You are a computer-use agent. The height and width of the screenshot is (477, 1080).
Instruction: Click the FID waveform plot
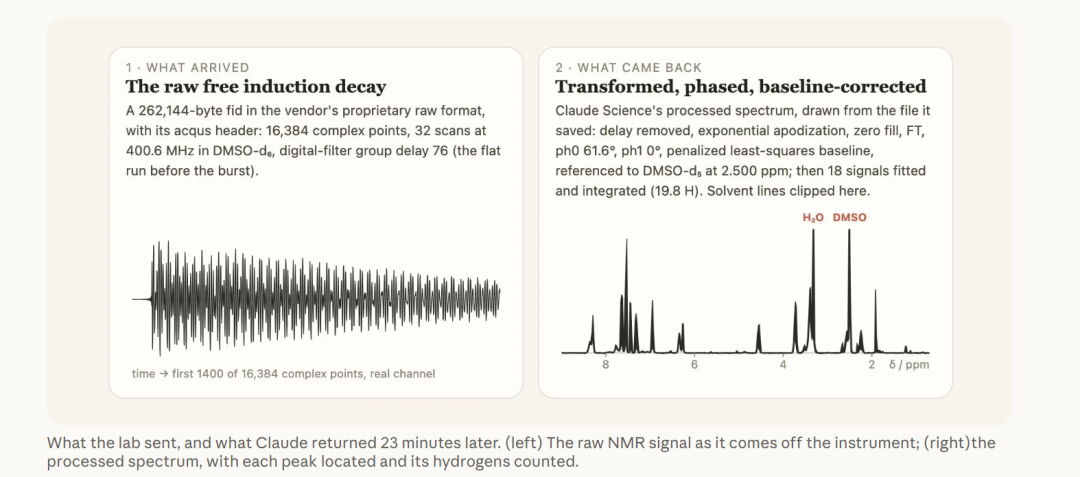click(315, 298)
